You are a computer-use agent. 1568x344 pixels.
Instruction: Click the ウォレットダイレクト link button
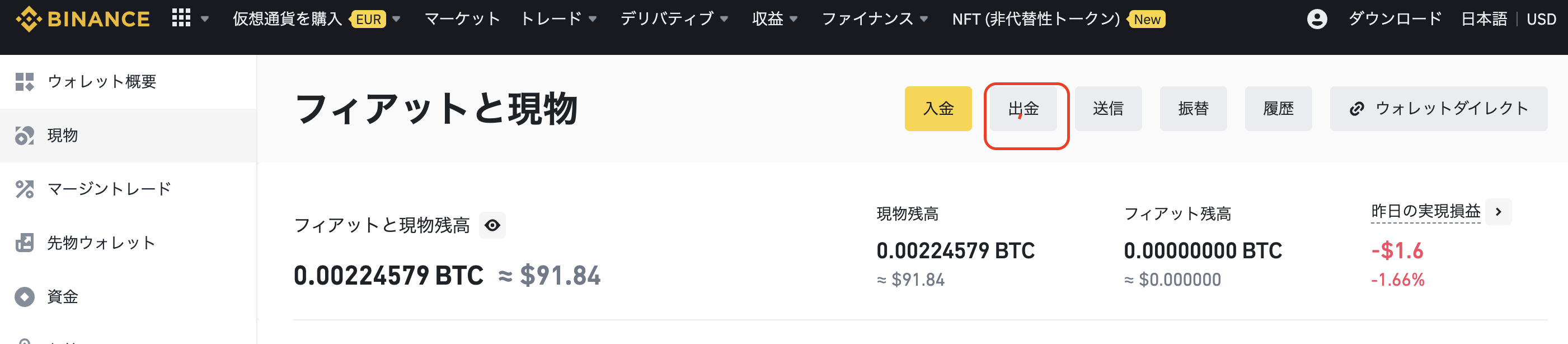(1438, 109)
